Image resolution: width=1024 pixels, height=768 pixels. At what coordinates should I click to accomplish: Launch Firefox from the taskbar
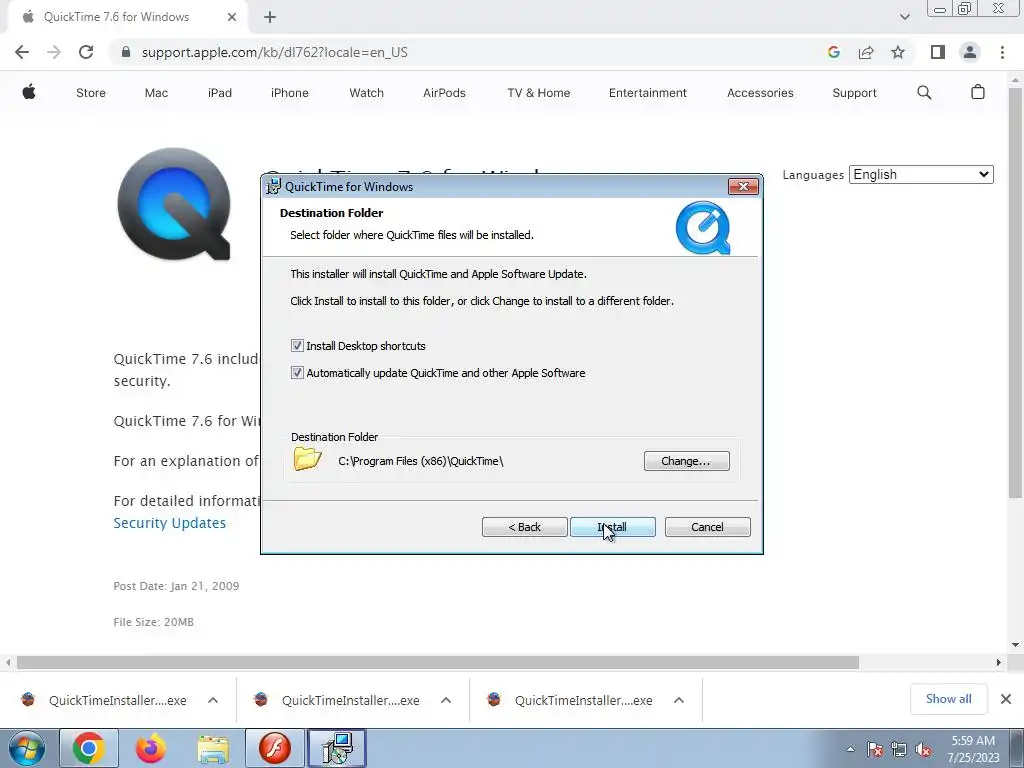click(151, 748)
